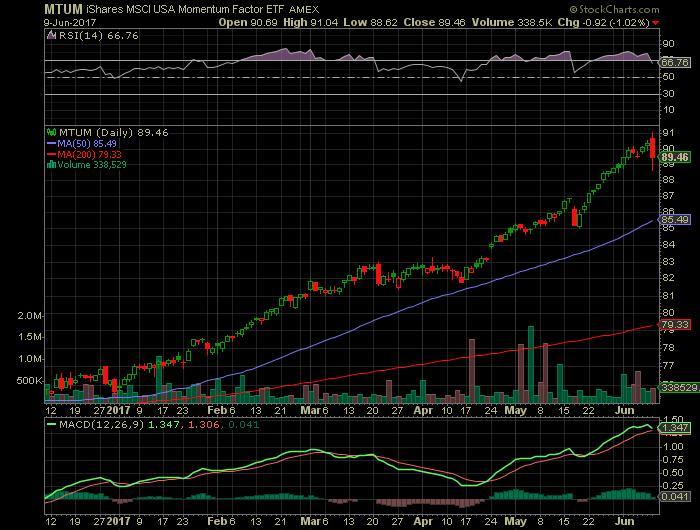Click the red down-arrow change indicator

tap(655, 23)
